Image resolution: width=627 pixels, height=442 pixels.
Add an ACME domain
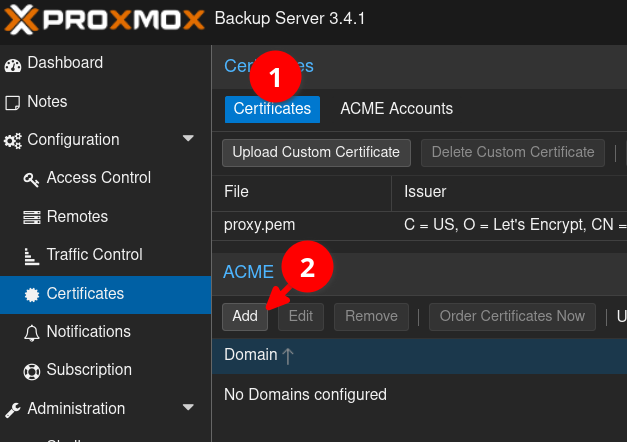pos(245,316)
